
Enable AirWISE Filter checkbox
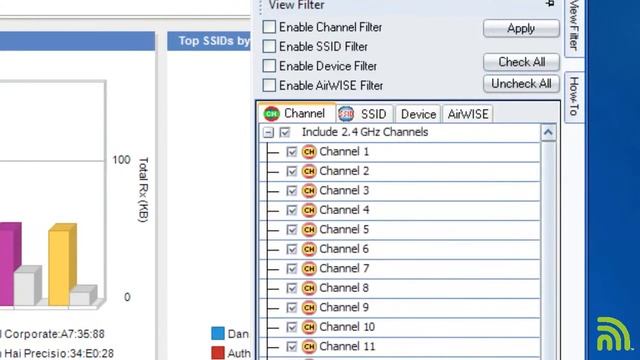click(269, 85)
